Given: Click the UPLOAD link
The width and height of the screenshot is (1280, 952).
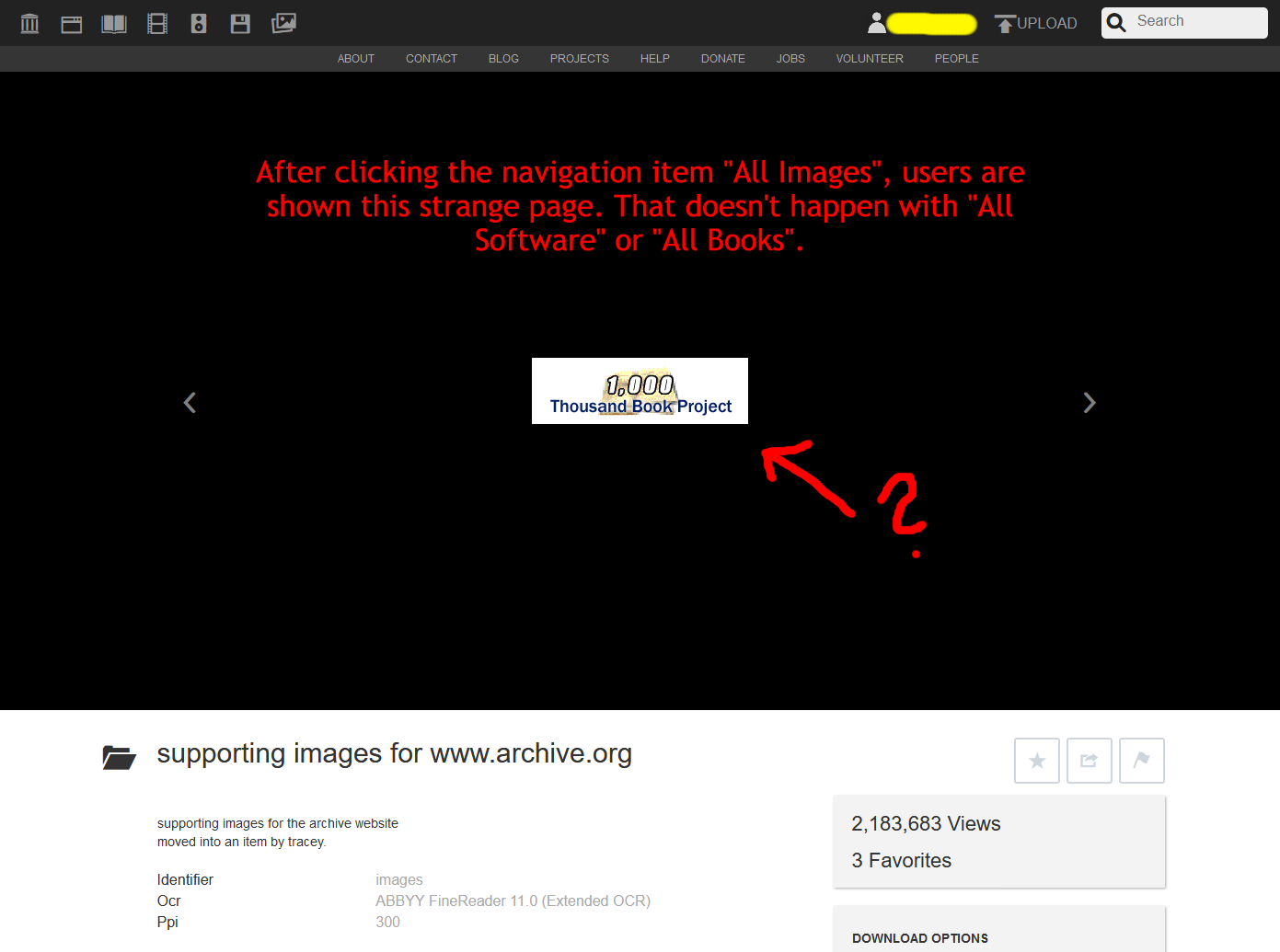Looking at the screenshot, I should click(x=1047, y=24).
